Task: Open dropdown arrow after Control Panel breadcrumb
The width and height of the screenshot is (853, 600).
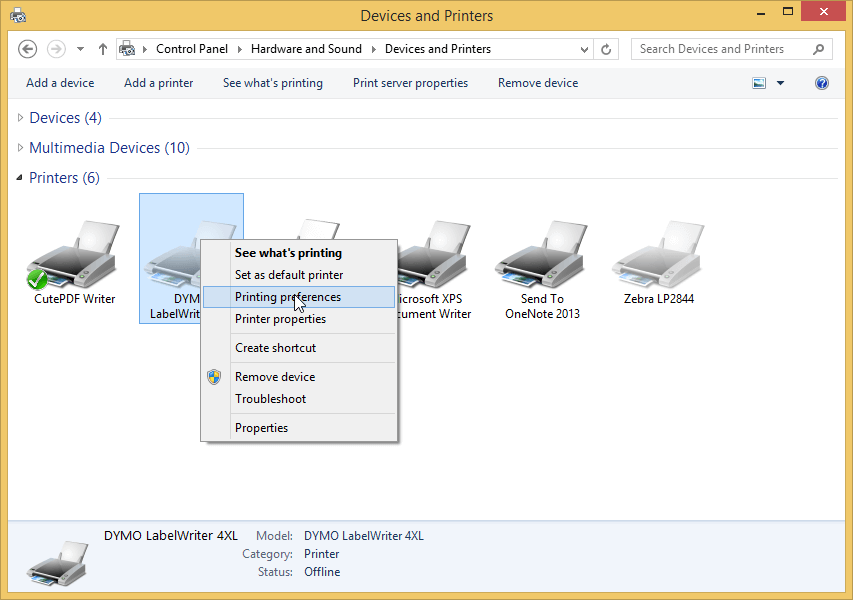Action: tap(239, 49)
